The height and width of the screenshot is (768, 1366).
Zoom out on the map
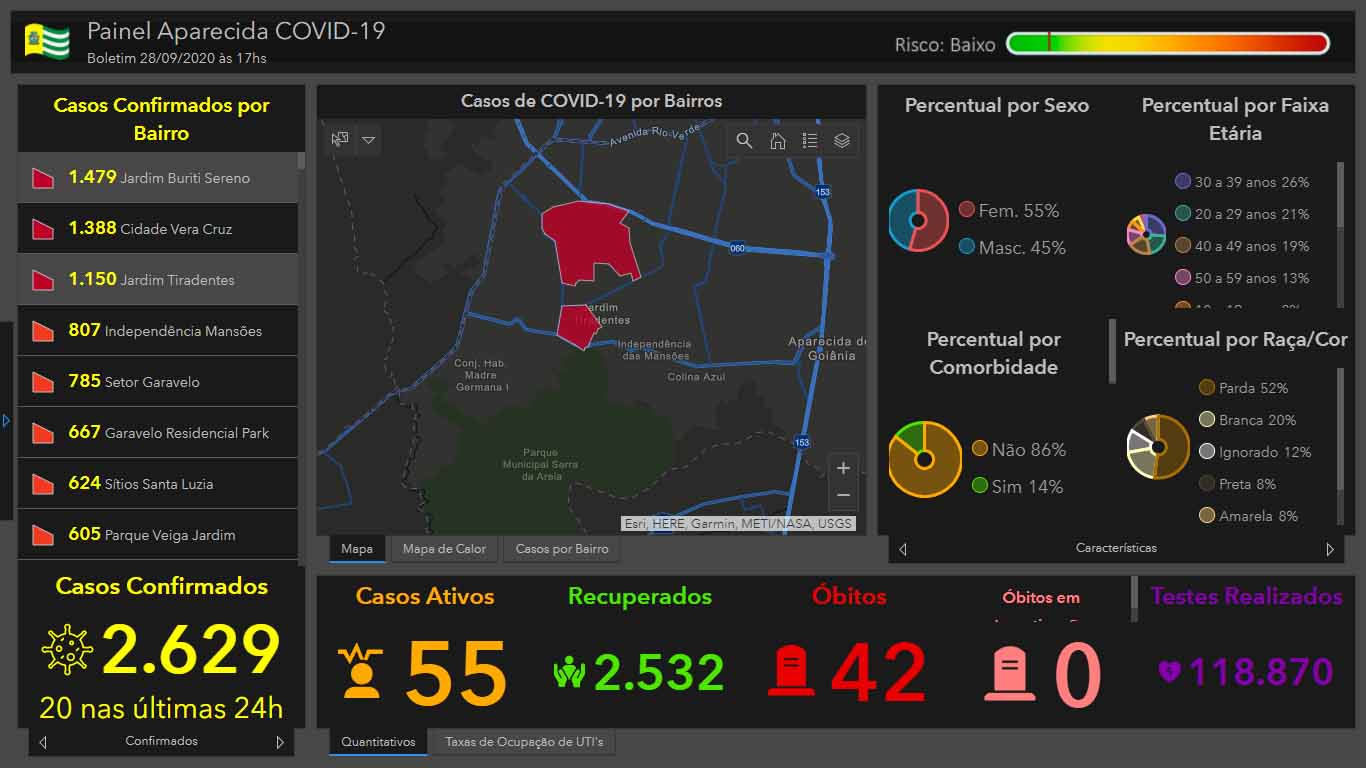843,496
